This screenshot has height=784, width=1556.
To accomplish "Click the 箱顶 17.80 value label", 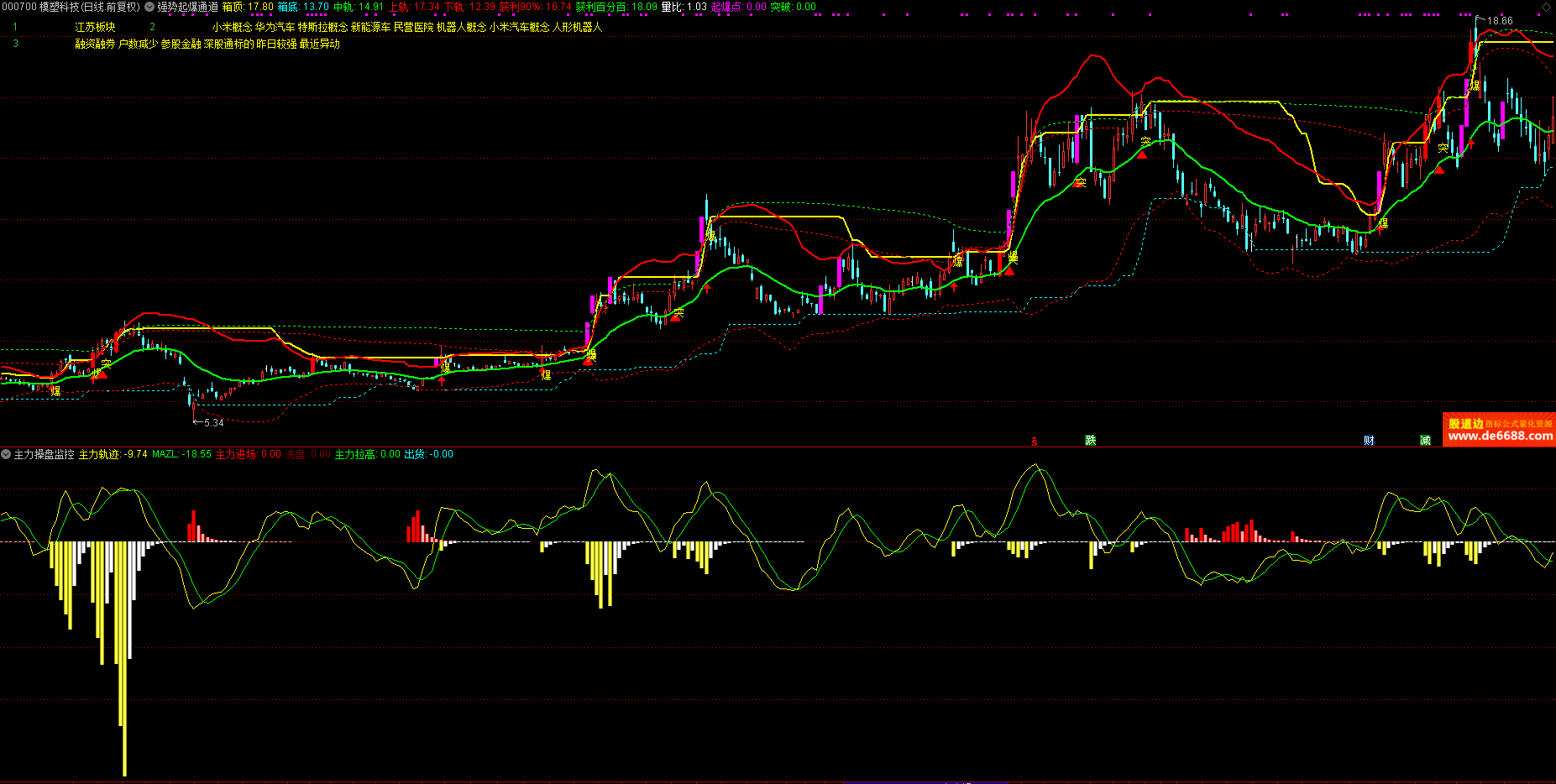I will (x=248, y=7).
